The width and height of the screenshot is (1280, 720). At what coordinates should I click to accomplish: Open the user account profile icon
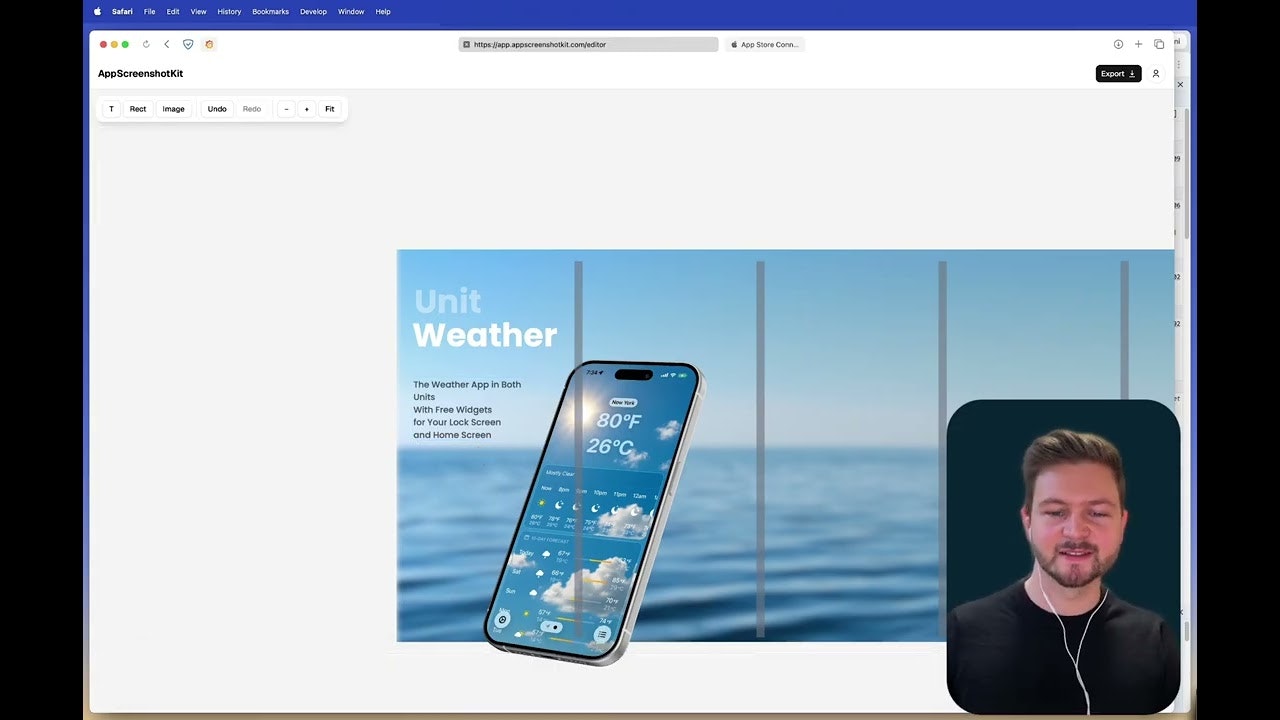[x=1156, y=73]
